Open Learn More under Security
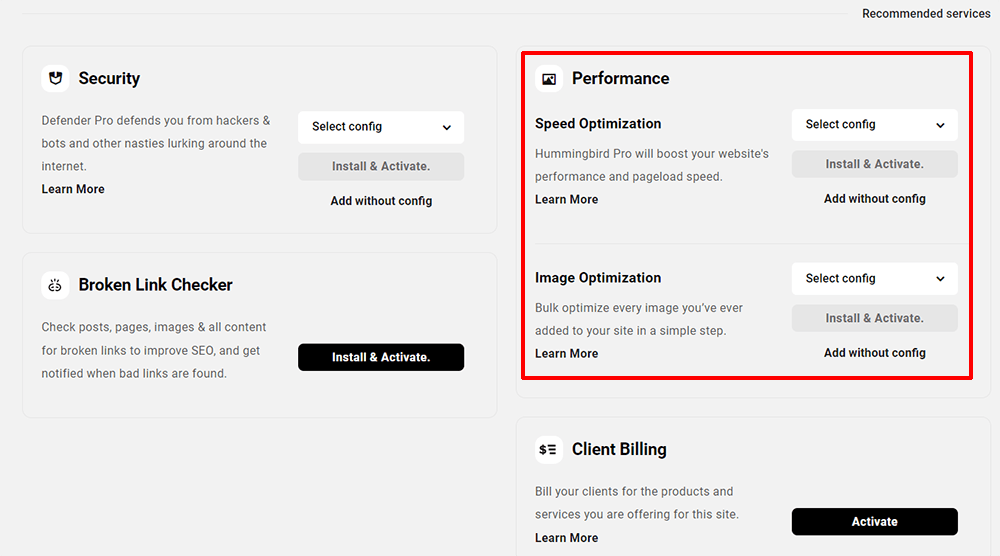The image size is (1000, 556). 73,189
